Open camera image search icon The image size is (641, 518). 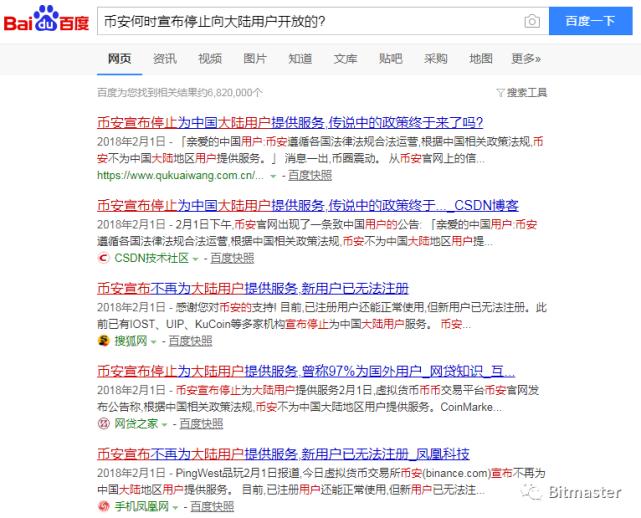(532, 21)
